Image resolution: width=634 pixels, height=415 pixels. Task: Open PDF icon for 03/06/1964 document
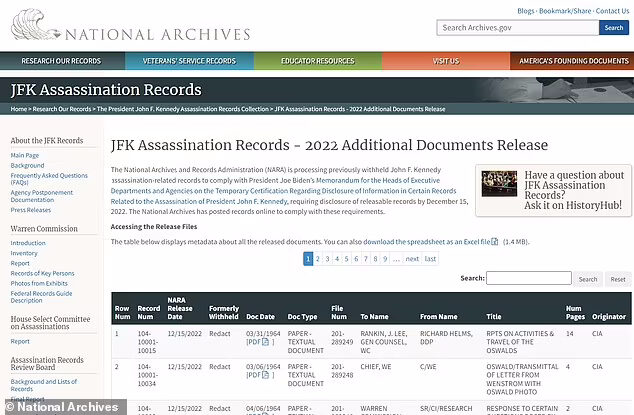266,375
